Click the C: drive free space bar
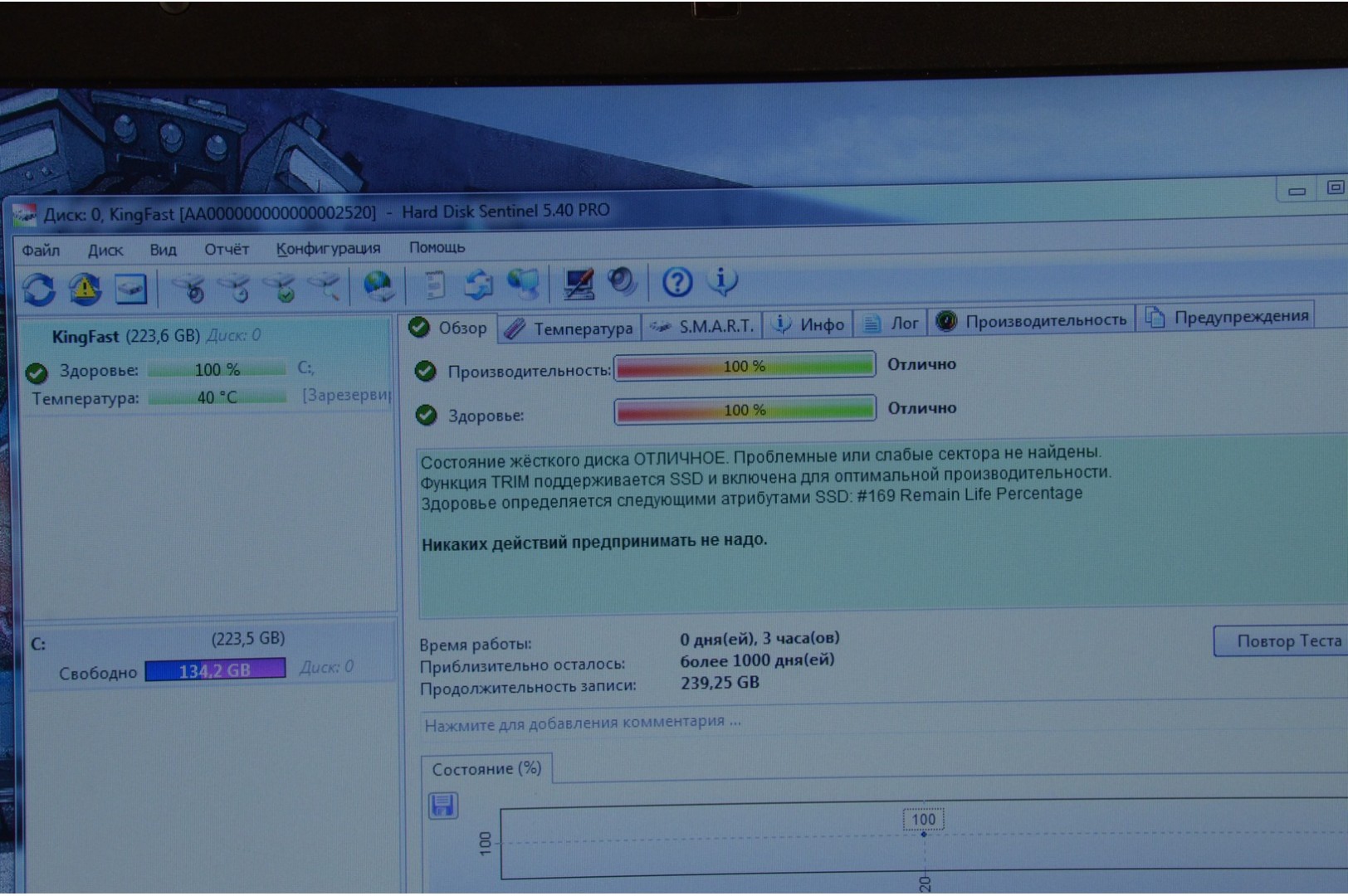This screenshot has width=1348, height=896. click(215, 670)
